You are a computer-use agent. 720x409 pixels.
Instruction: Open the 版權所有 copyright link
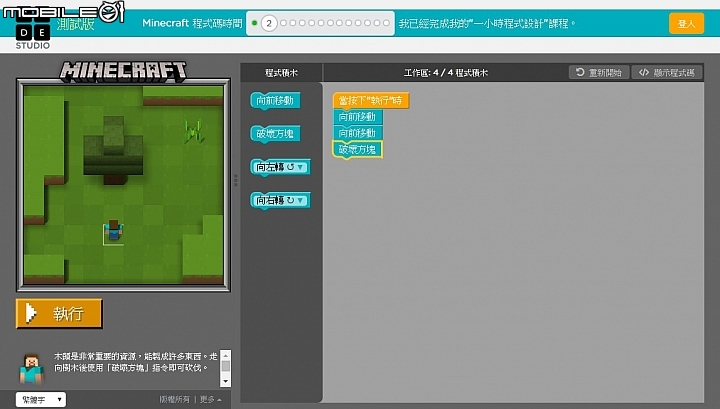[x=174, y=399]
